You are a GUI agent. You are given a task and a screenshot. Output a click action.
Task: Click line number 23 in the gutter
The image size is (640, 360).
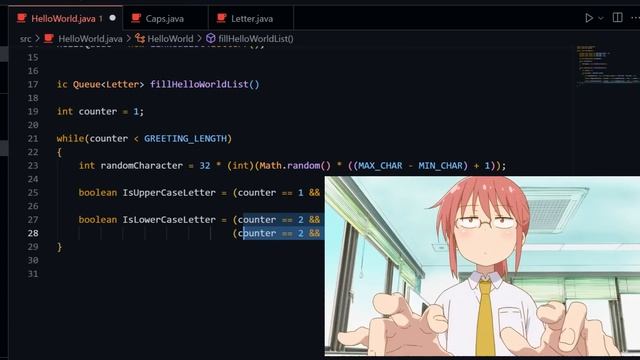[x=33, y=166]
